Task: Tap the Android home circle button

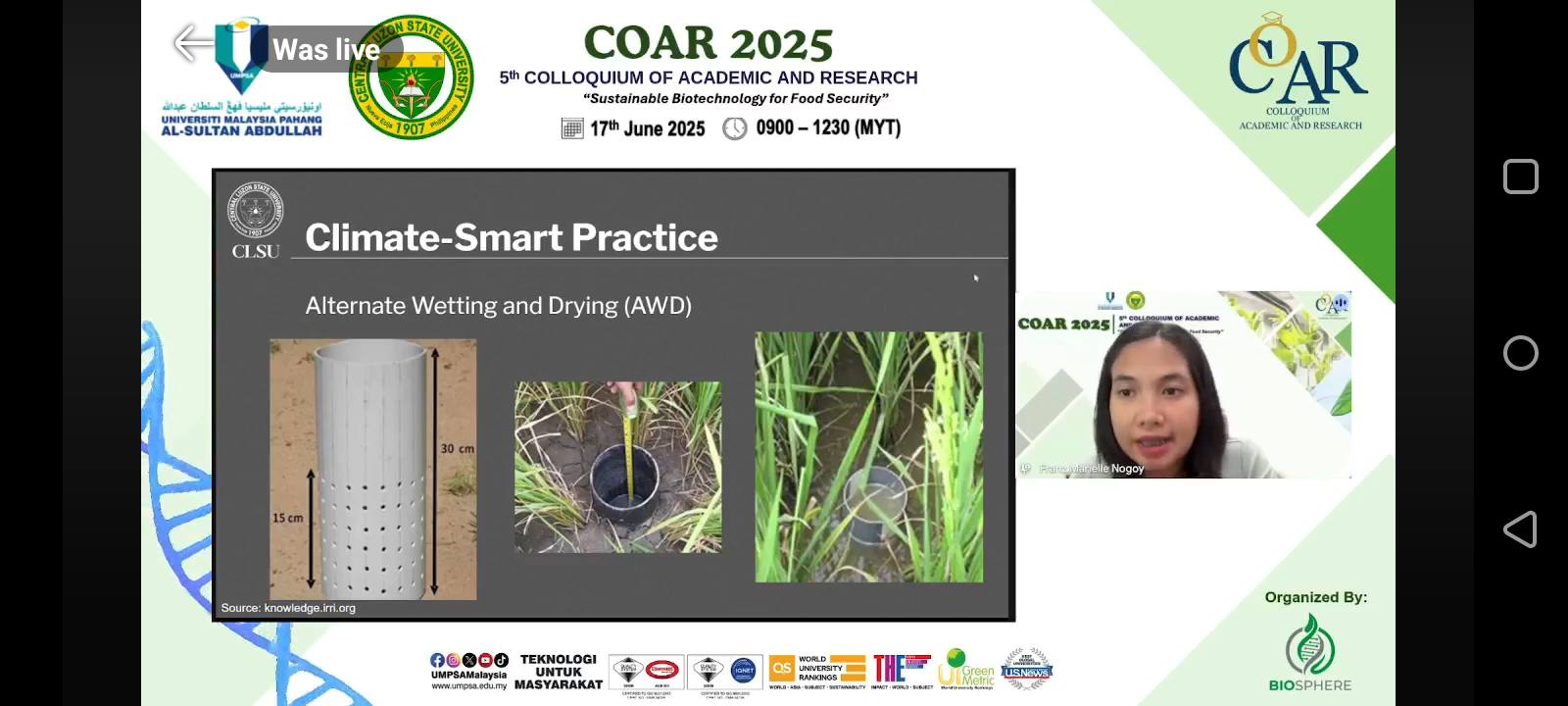Action: [x=1520, y=353]
